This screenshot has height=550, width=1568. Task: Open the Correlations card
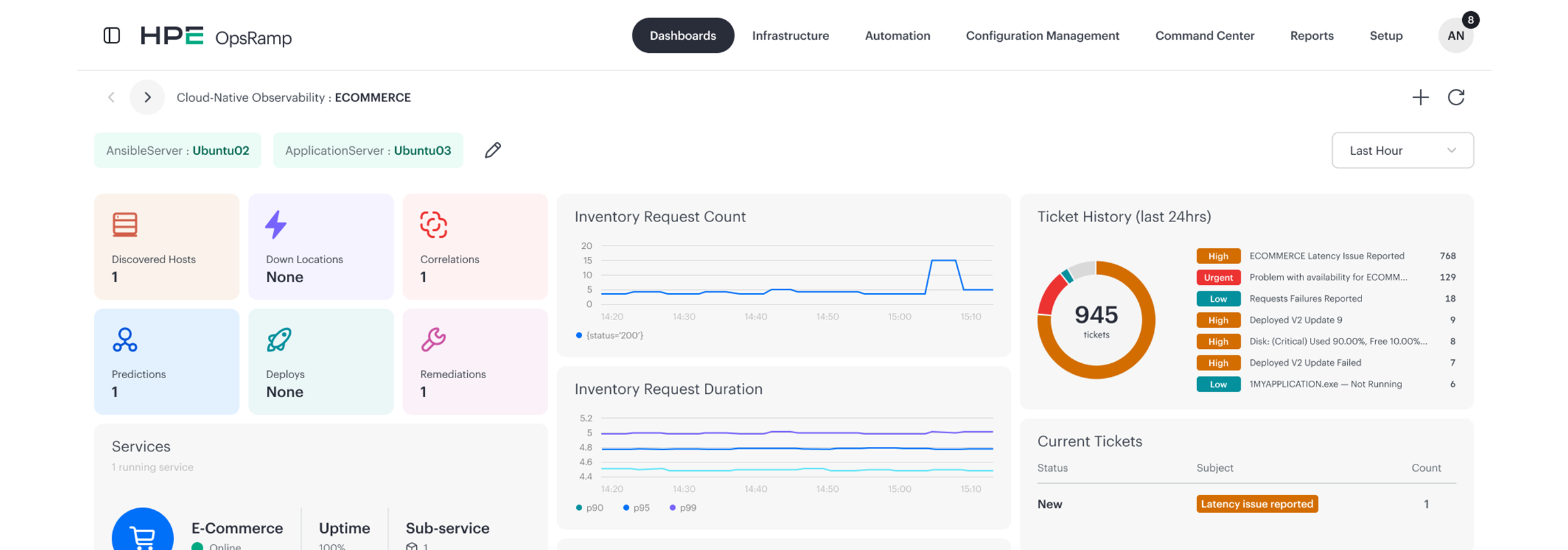pyautogui.click(x=475, y=246)
